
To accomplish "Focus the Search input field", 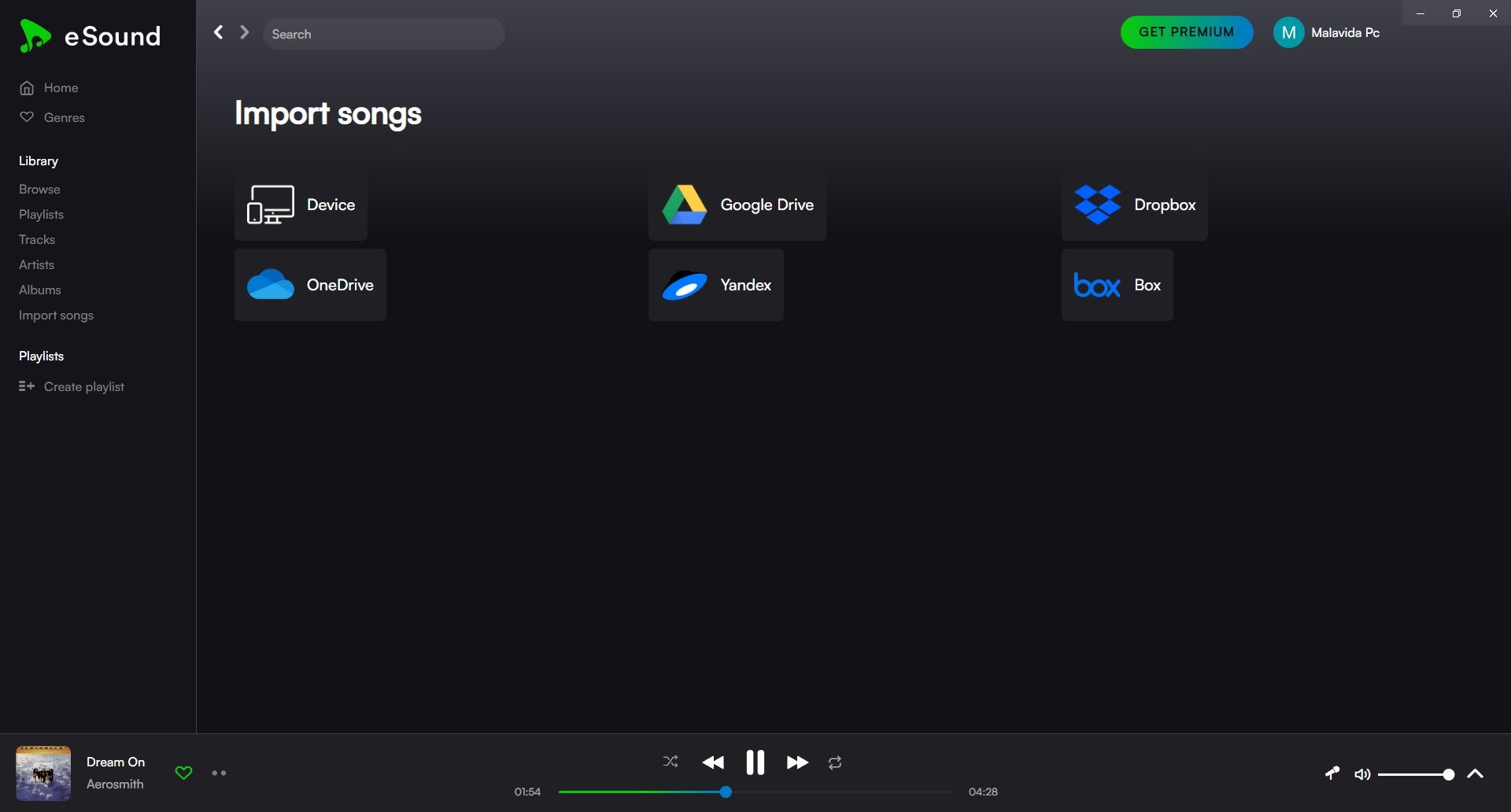I will click(383, 34).
